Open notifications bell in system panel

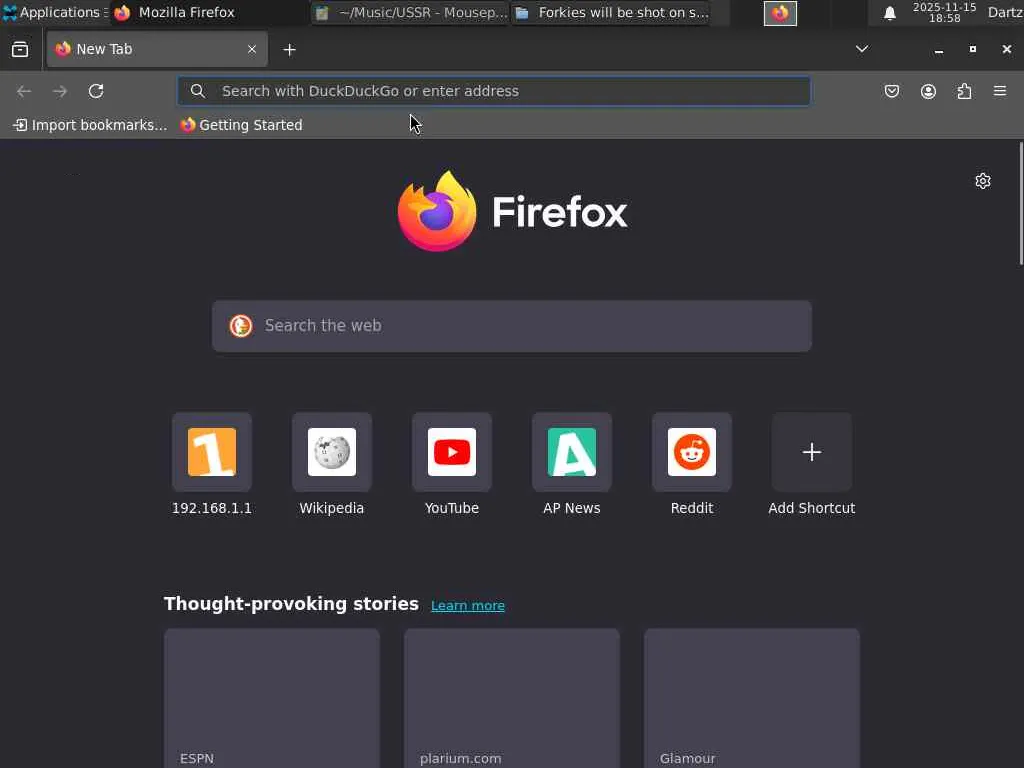[x=889, y=13]
